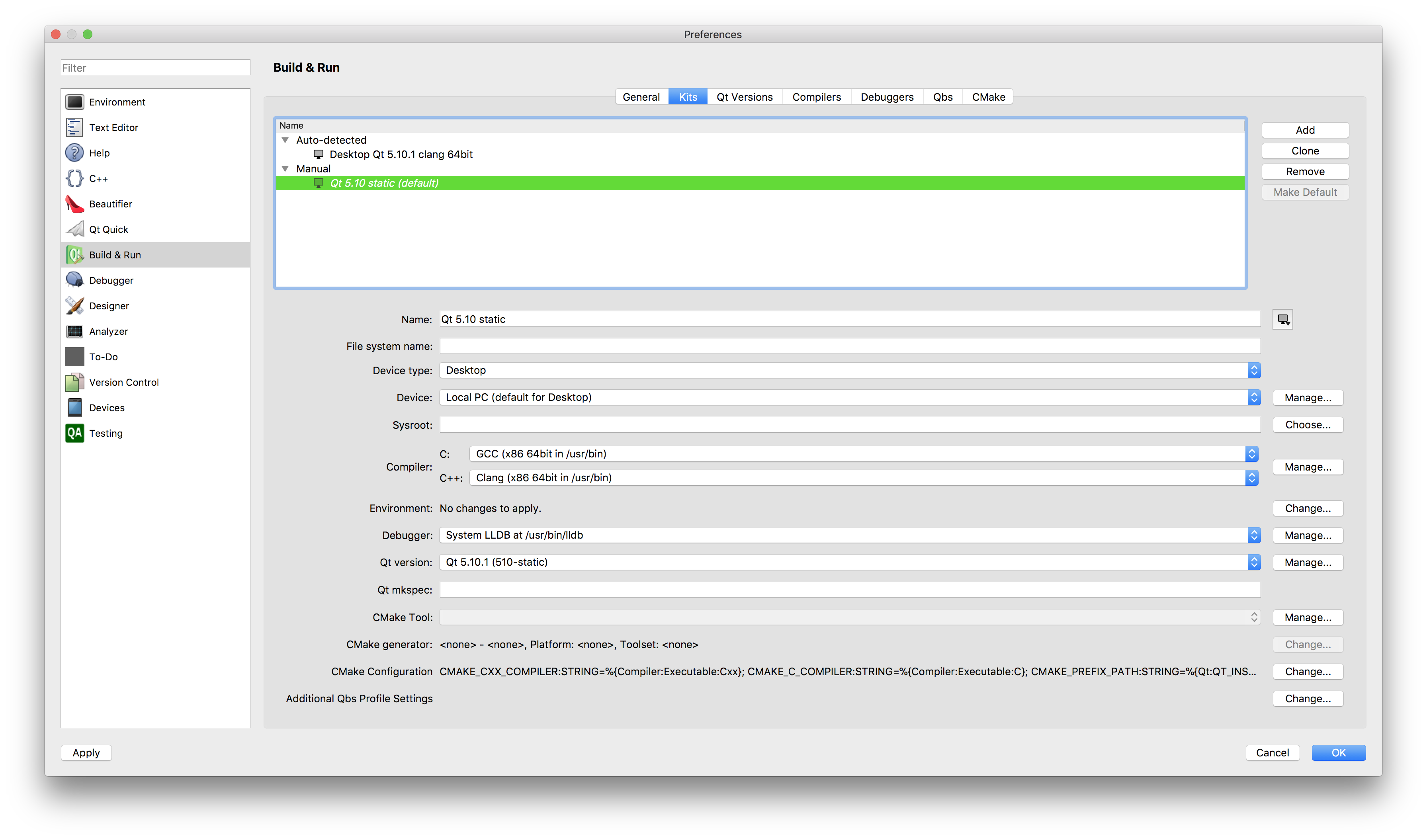Image resolution: width=1427 pixels, height=840 pixels.
Task: Click monitor icon of Desktop Qt 5.10.1 kit
Action: [x=319, y=154]
